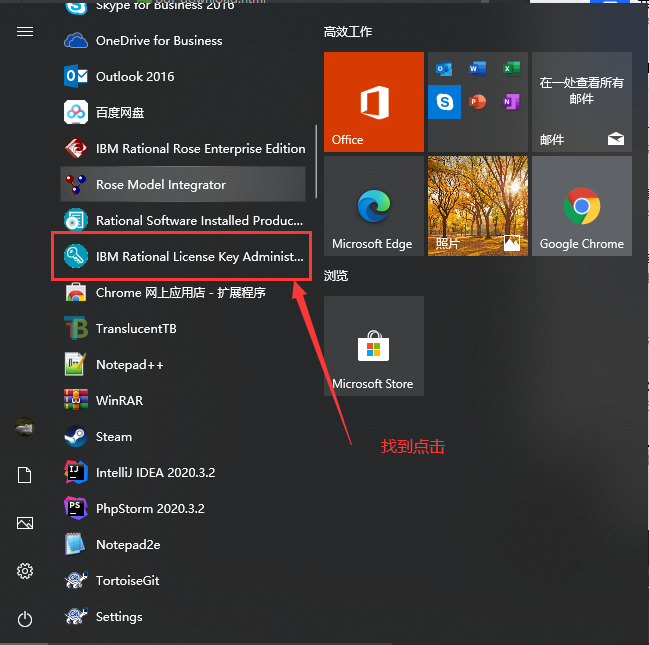The height and width of the screenshot is (645, 649).
Task: Click the OneNote icon in the tile group
Action: pos(511,102)
